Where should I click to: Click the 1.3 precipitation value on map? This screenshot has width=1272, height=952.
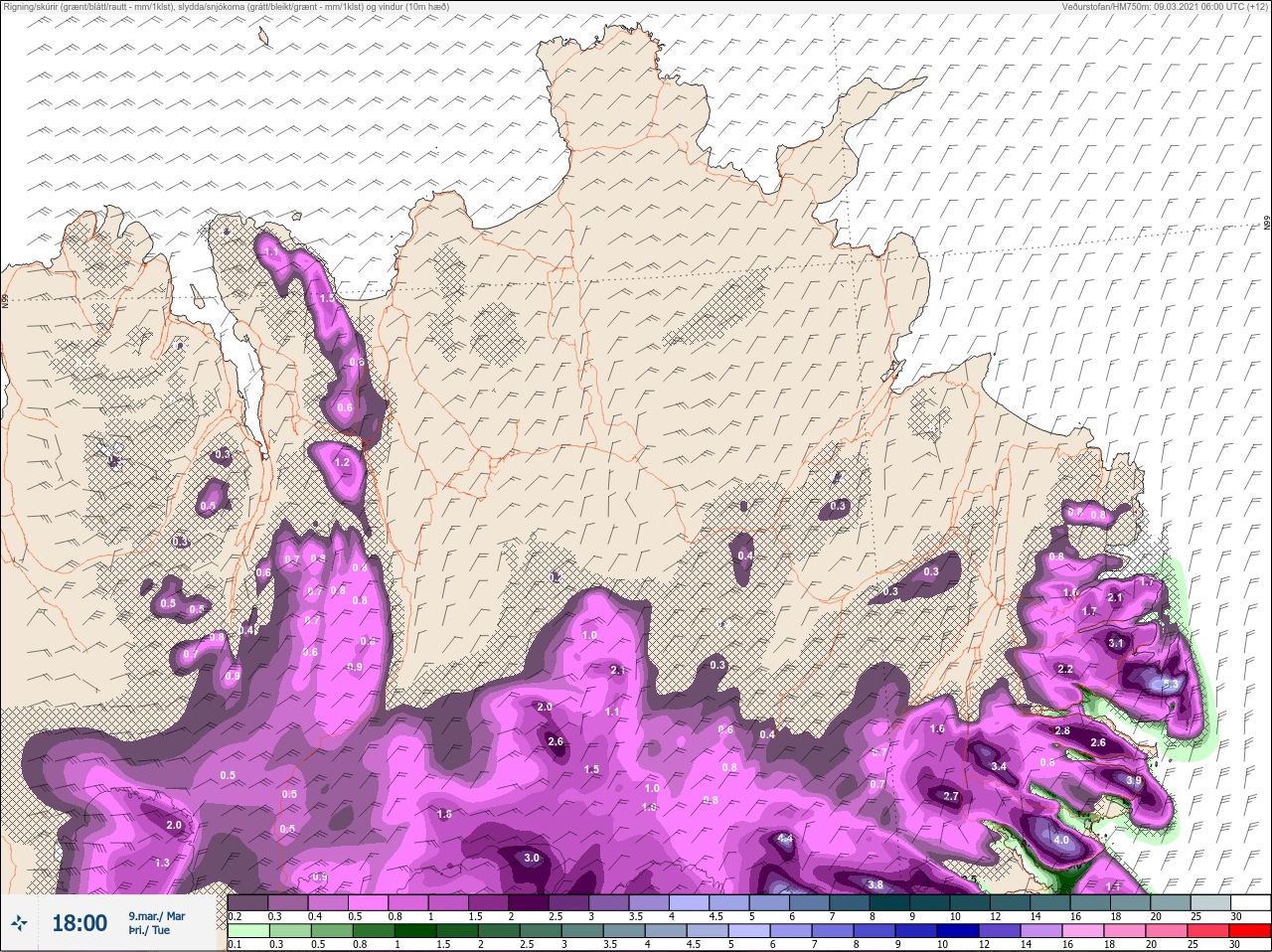pos(162,863)
